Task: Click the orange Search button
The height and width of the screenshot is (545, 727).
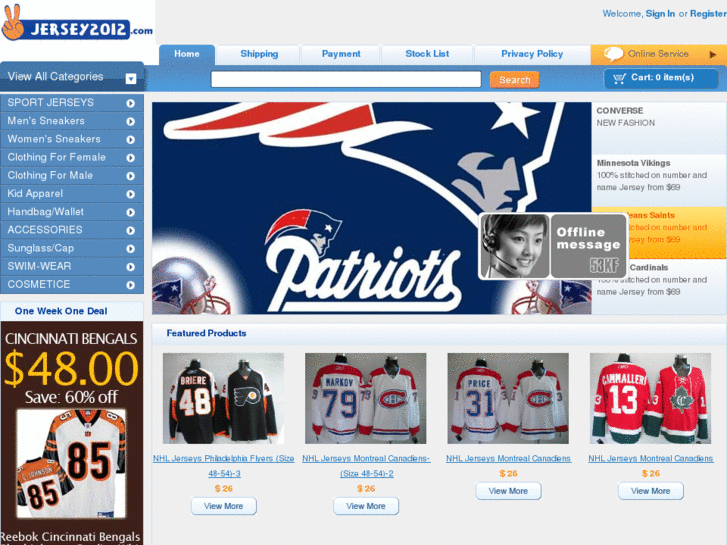Action: tap(515, 80)
